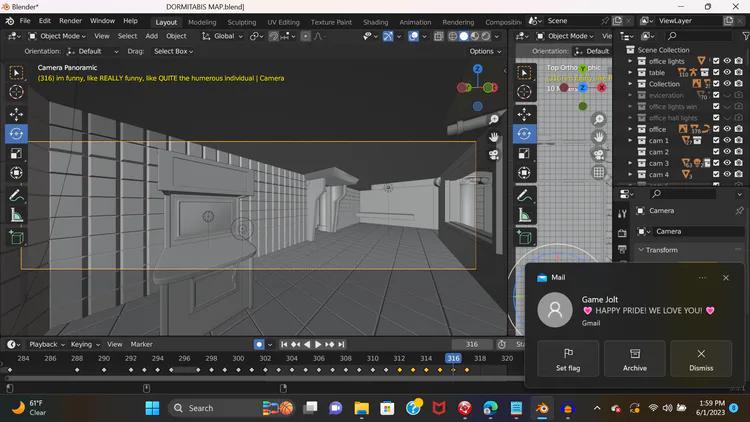The image size is (750, 422).
Task: Open File Explorer from the taskbar
Action: 362,408
